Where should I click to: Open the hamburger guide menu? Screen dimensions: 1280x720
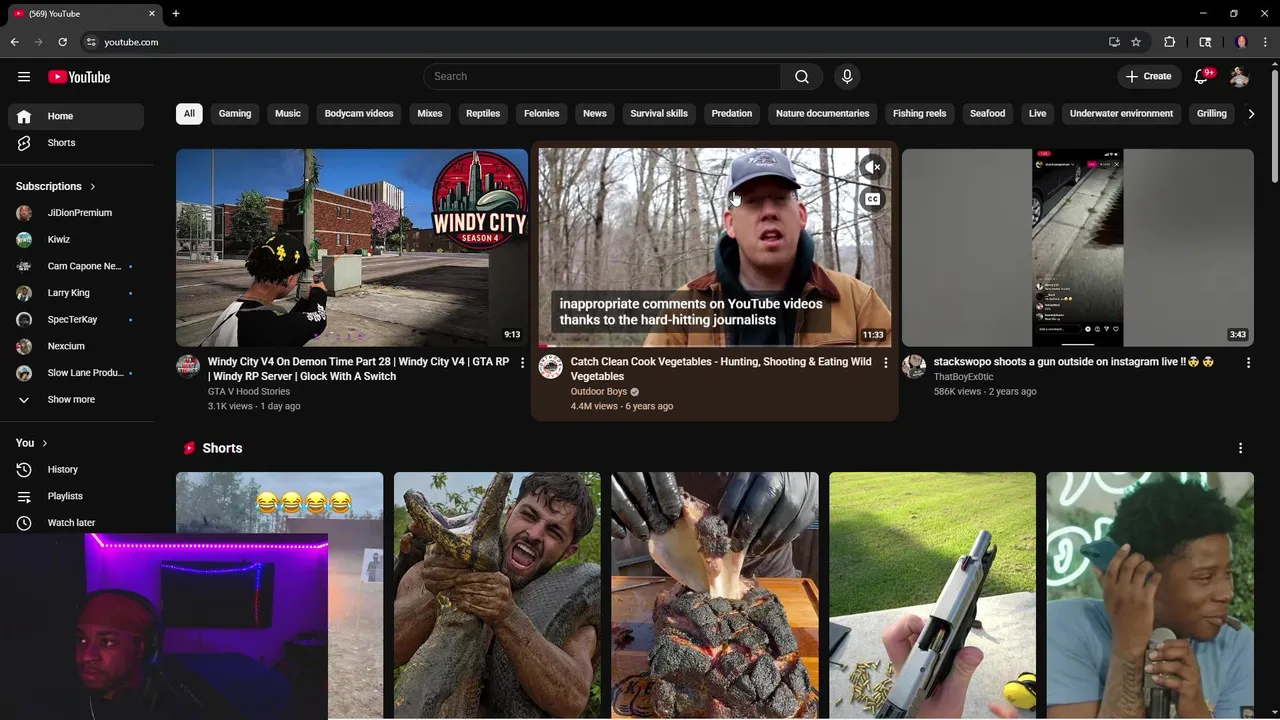click(24, 77)
